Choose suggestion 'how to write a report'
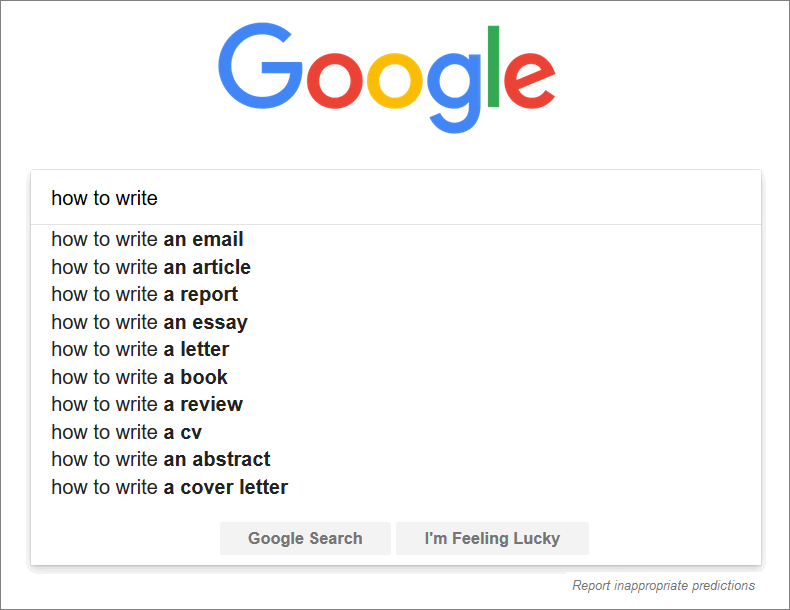790x610 pixels. point(396,295)
